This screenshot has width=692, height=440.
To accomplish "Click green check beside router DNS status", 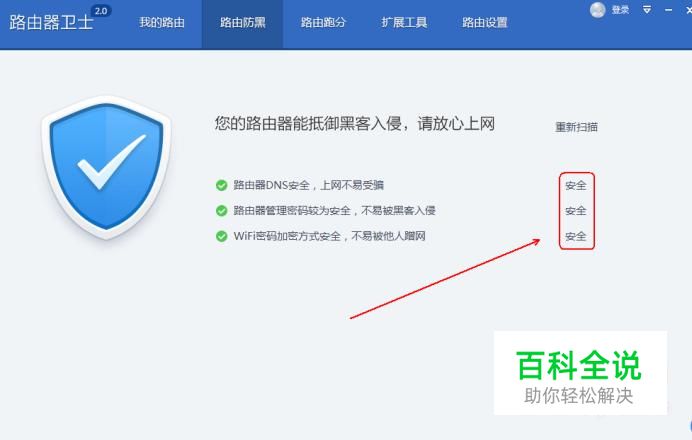I will (x=222, y=185).
